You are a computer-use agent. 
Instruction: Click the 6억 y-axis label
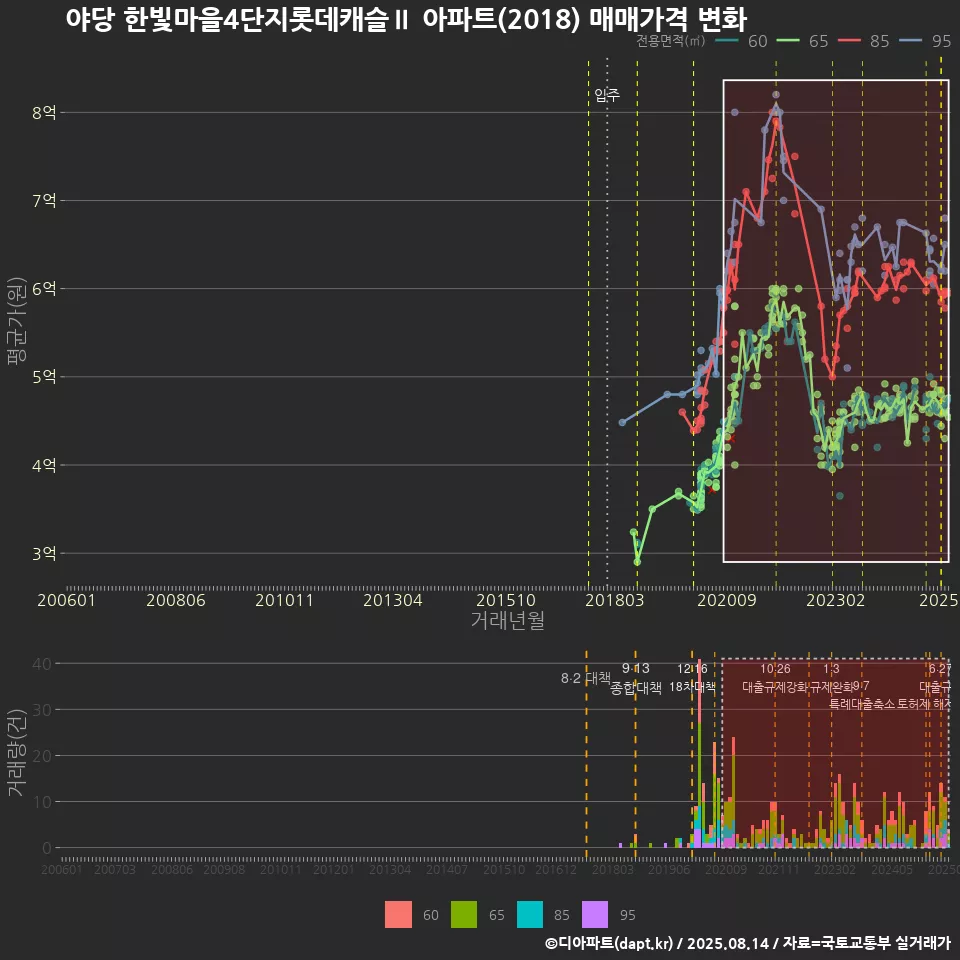pyautogui.click(x=44, y=289)
